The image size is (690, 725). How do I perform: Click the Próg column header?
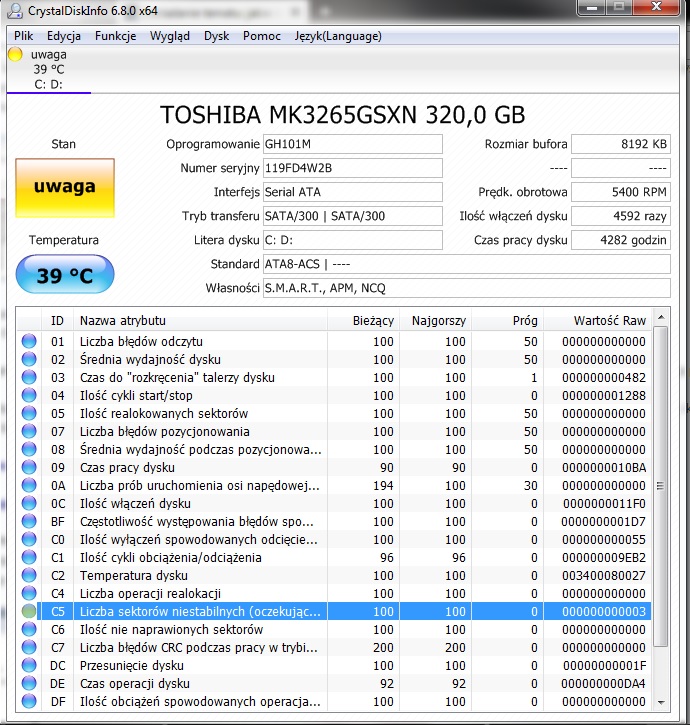507,320
